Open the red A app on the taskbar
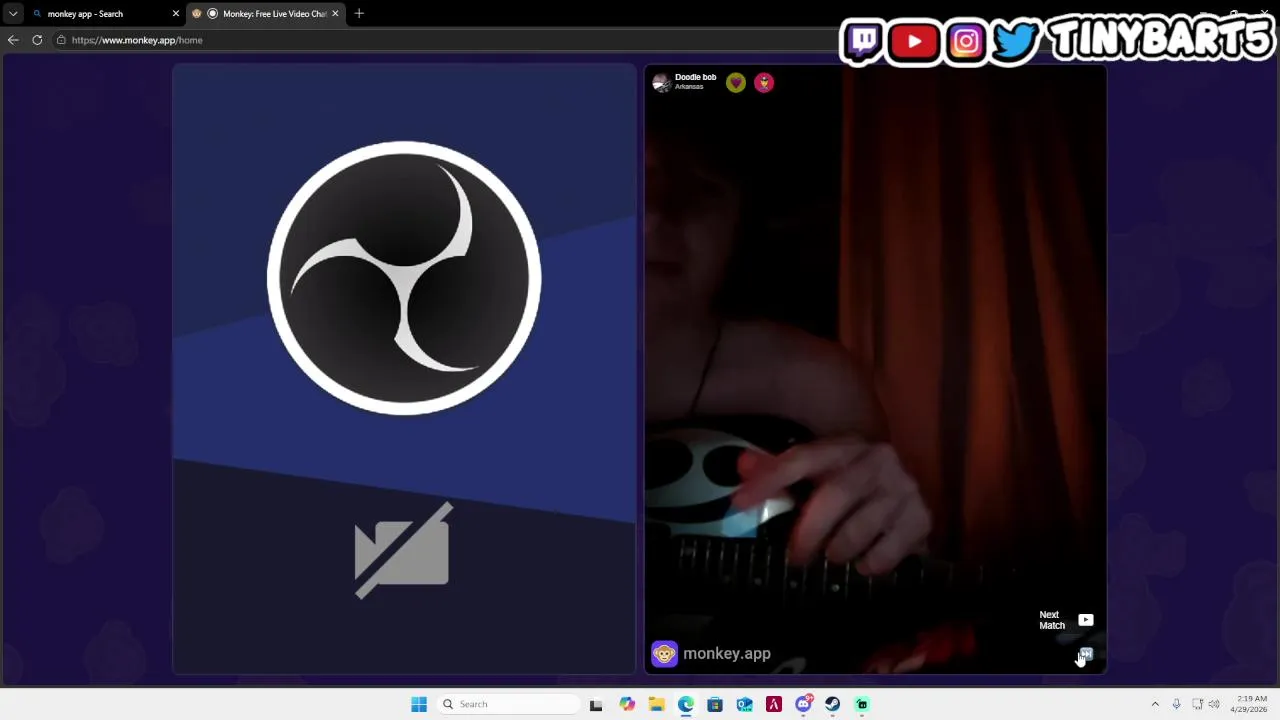Screen dimensions: 1280x720 point(774,704)
